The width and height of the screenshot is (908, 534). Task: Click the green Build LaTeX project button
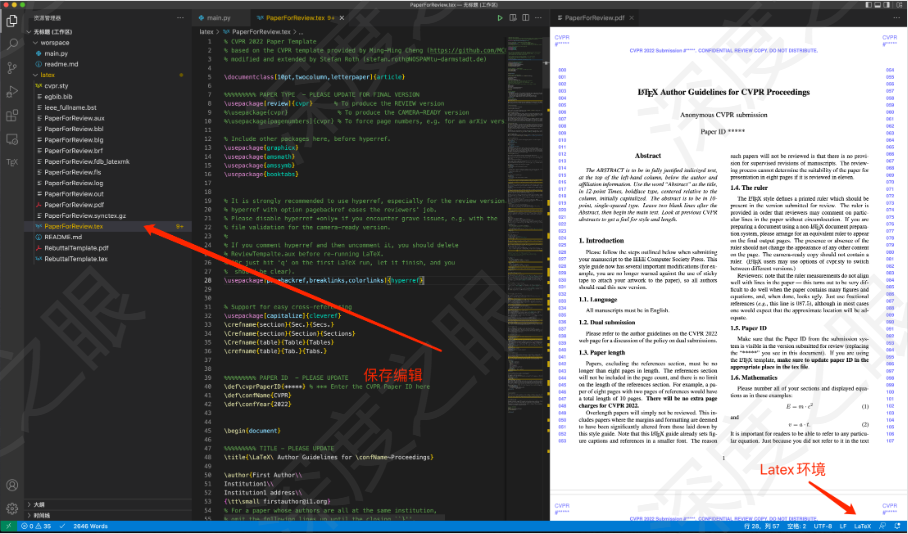[499, 18]
